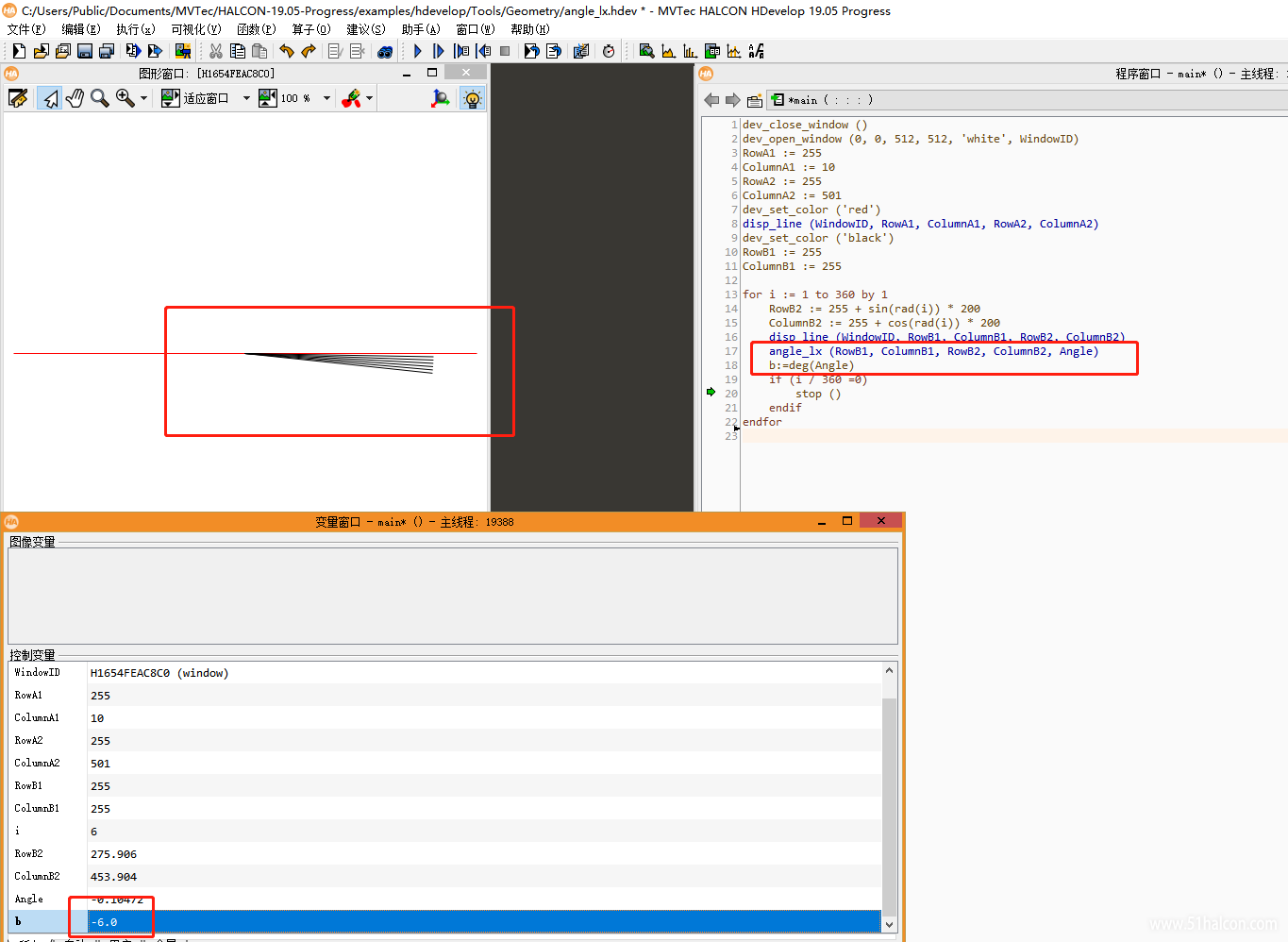Click the color palette brush icon
The width and height of the screenshot is (1288, 942).
[351, 98]
